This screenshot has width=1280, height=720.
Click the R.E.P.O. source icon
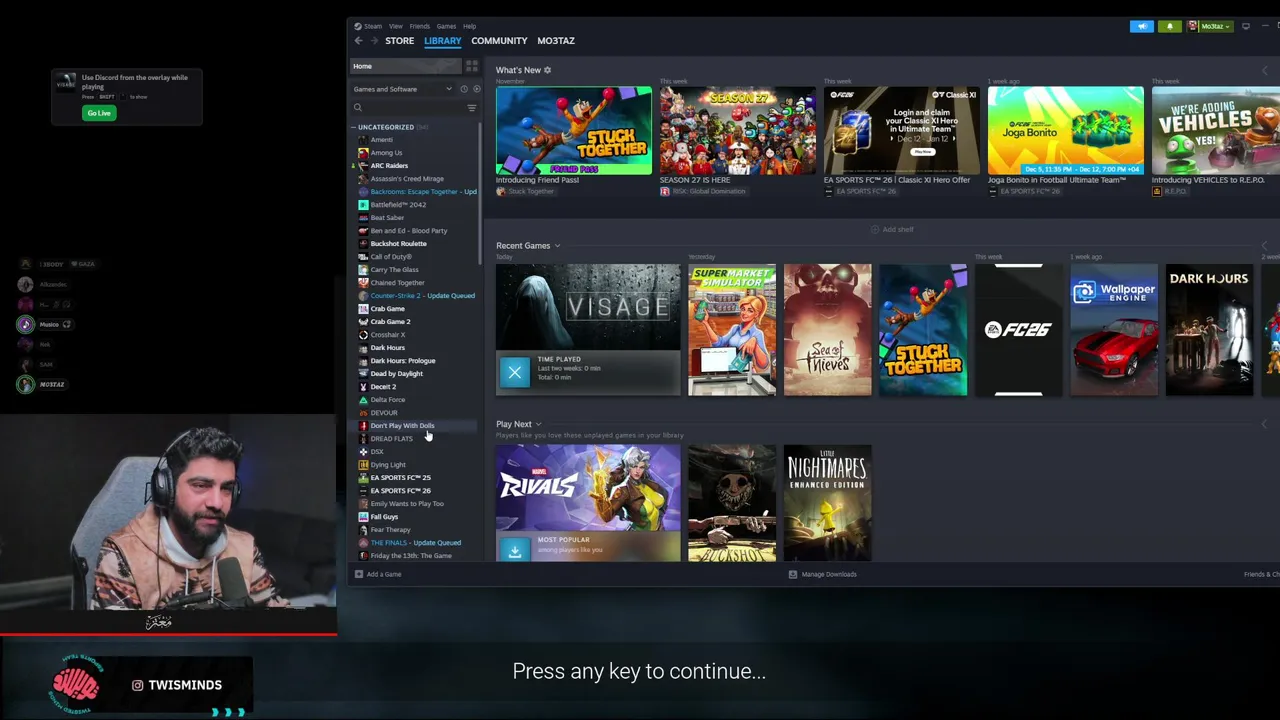click(x=1157, y=191)
